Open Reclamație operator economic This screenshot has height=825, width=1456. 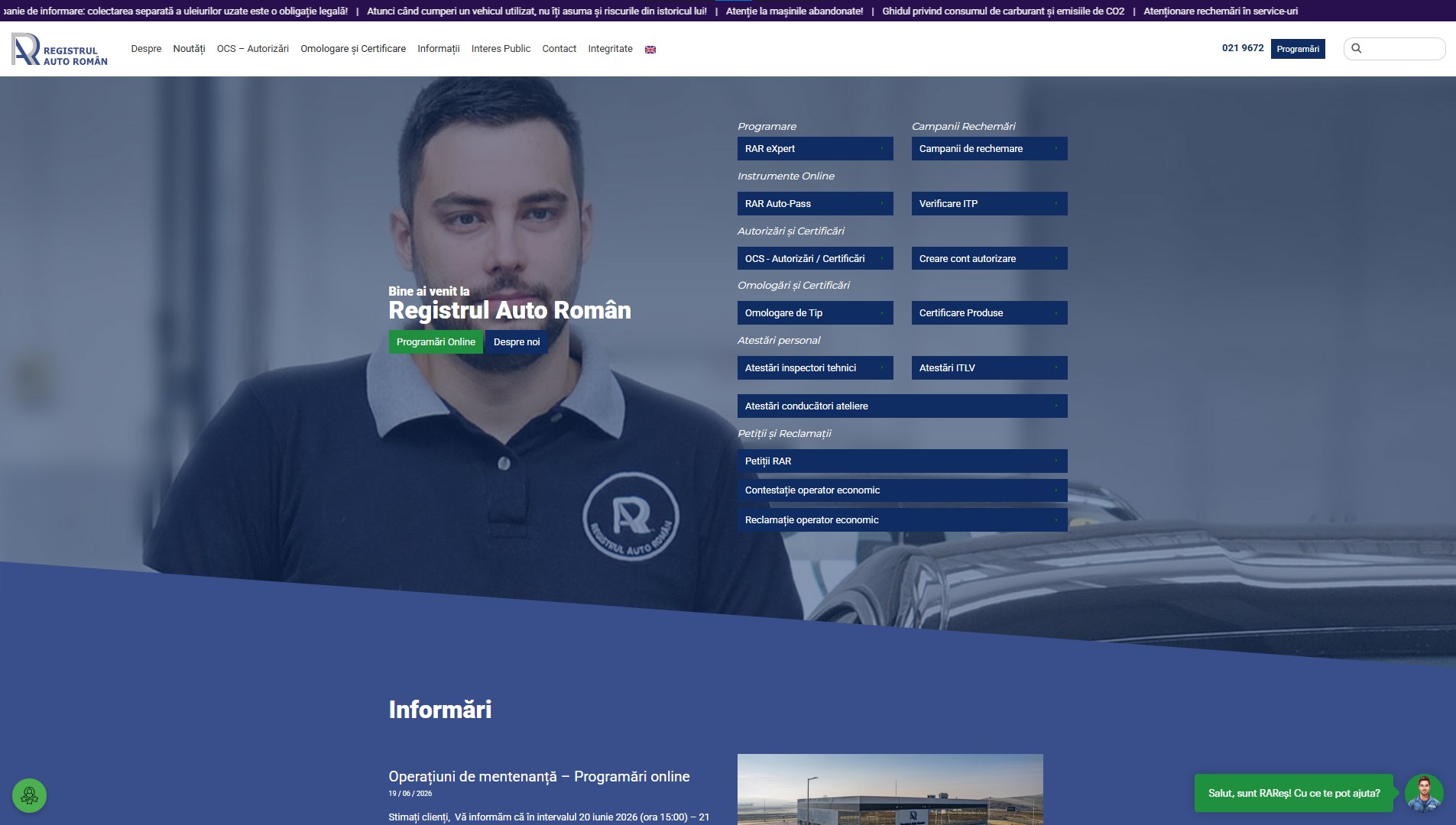[x=902, y=520]
